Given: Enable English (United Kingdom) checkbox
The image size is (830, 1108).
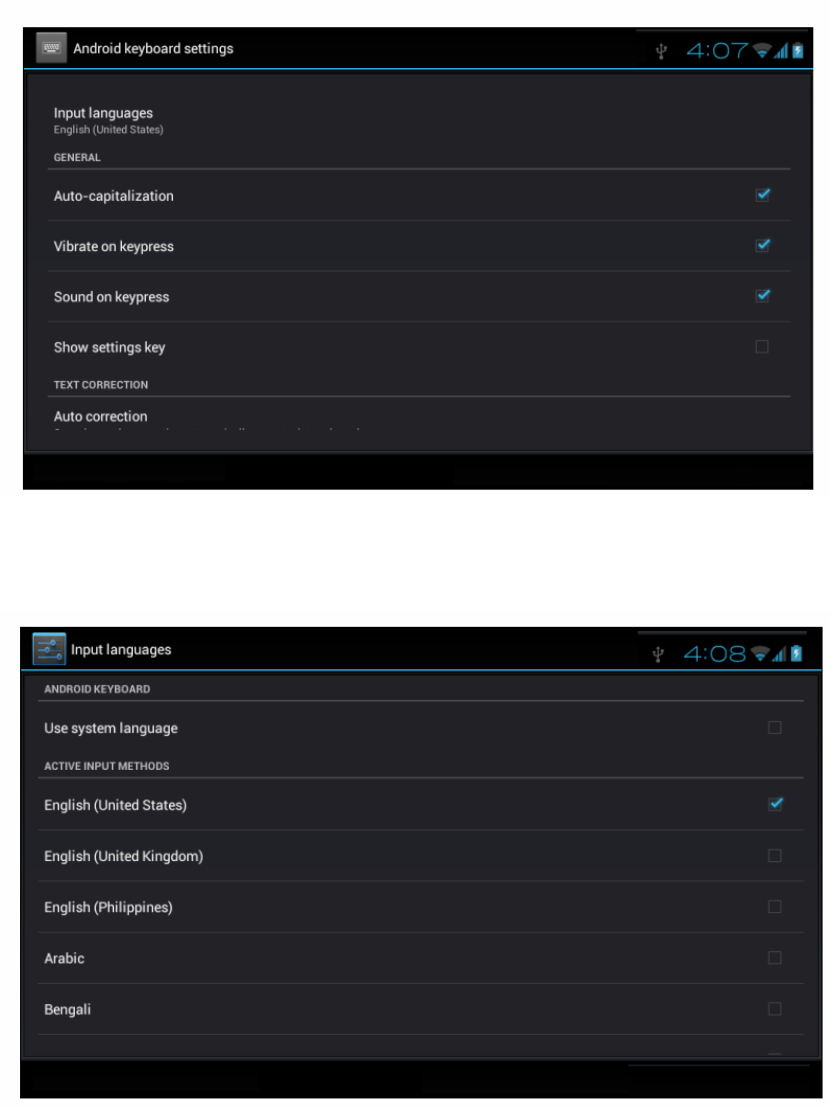Looking at the screenshot, I should (774, 856).
